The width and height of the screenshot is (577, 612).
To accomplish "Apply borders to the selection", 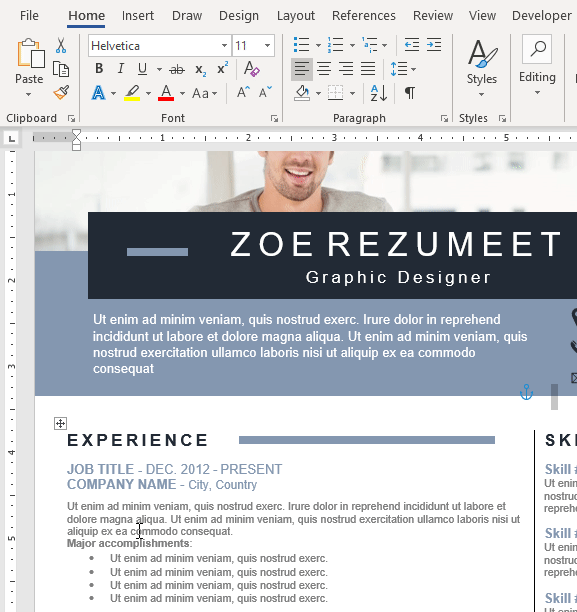I will (x=336, y=93).
